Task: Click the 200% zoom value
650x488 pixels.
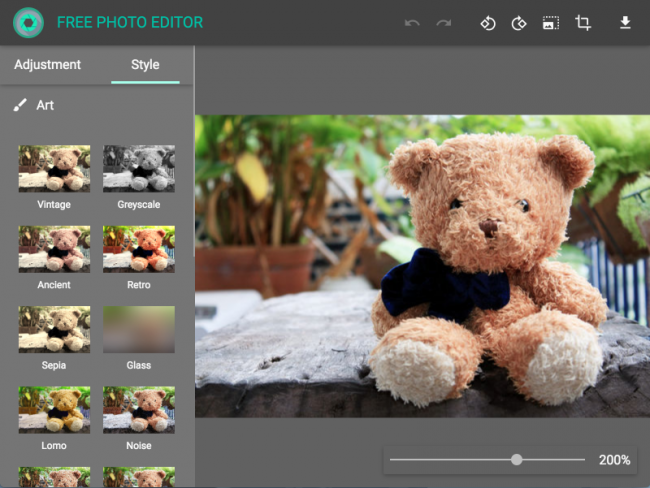Action: point(614,460)
